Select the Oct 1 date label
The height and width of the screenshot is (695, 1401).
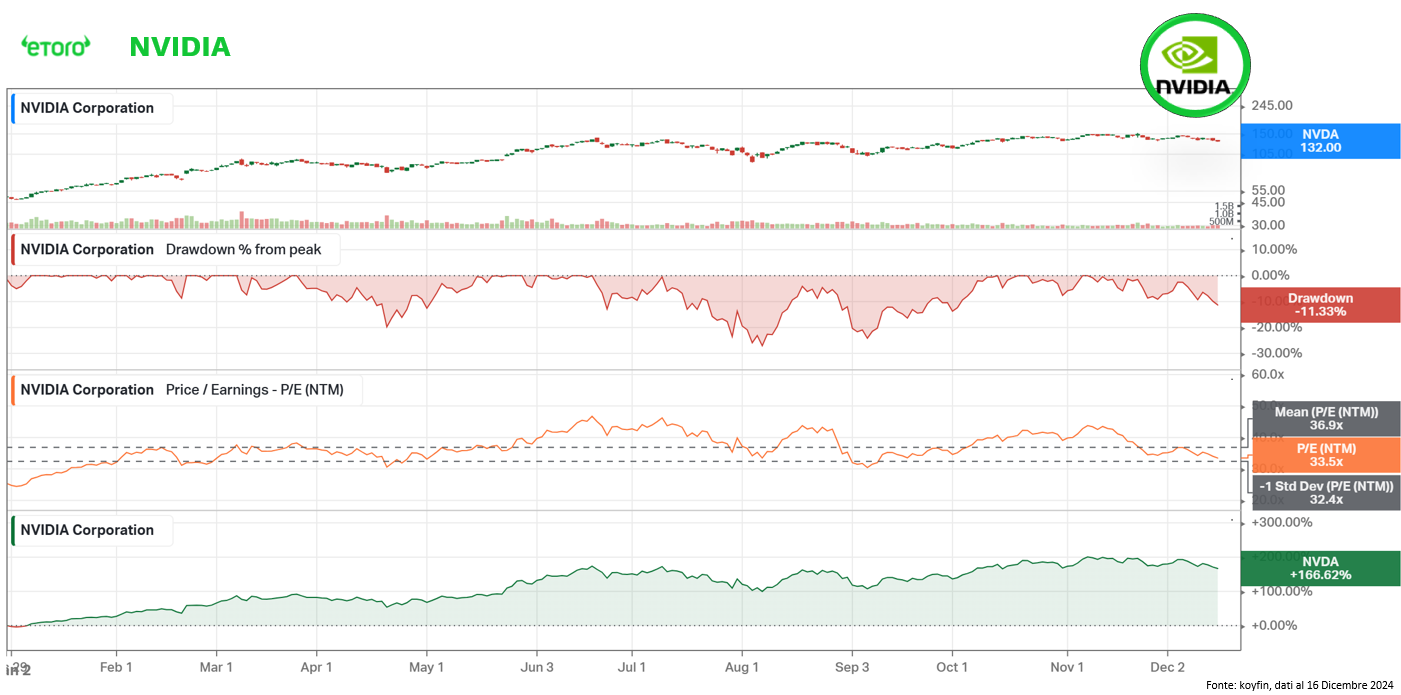coord(952,667)
